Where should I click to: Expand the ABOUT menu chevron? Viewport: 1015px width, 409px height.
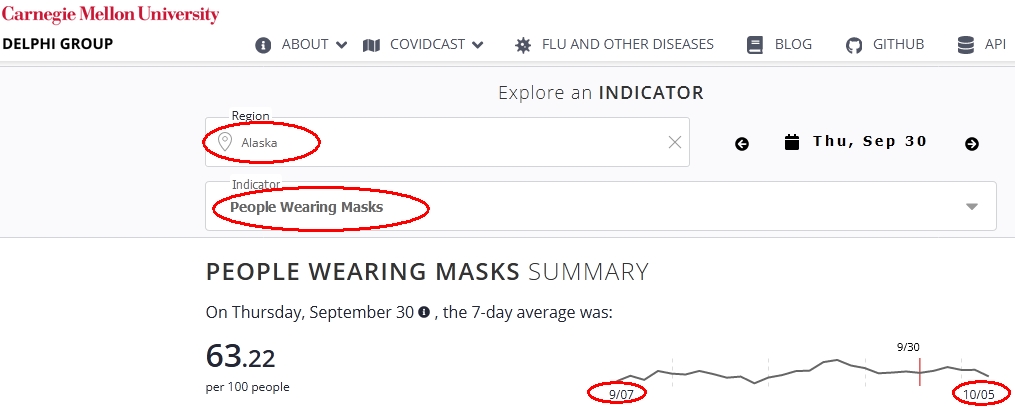pyautogui.click(x=342, y=45)
